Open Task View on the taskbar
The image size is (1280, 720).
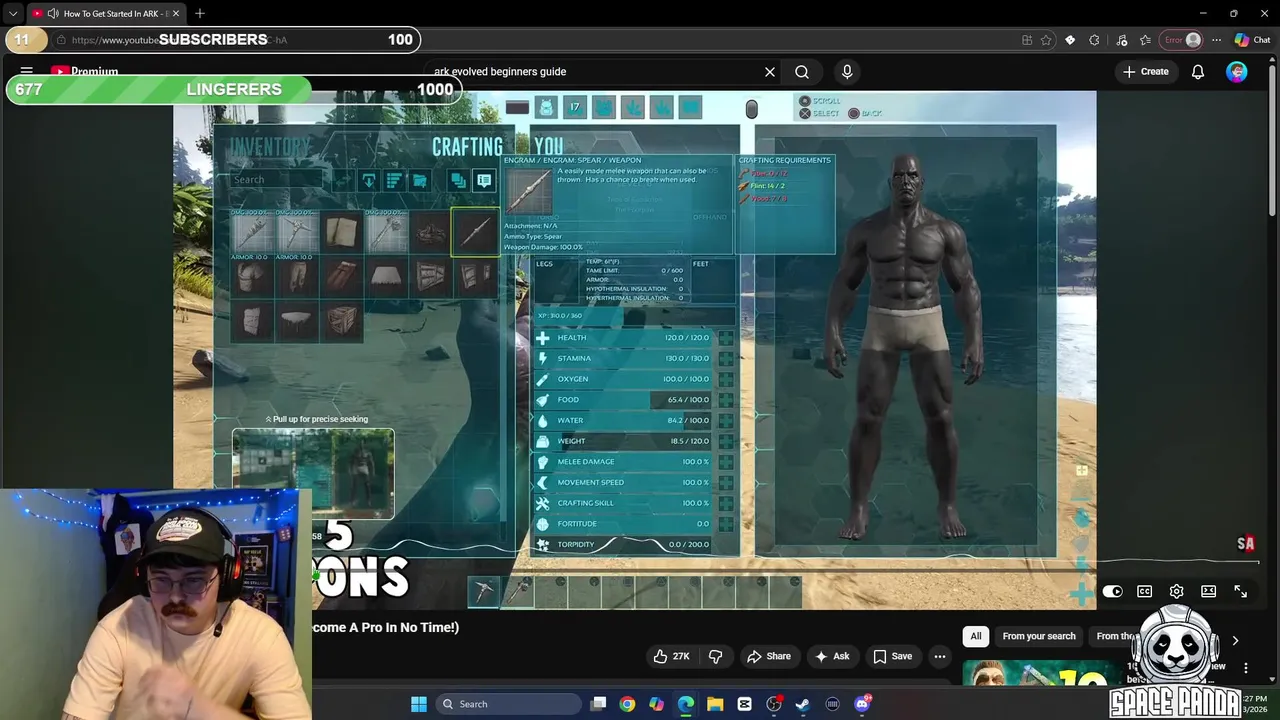pyautogui.click(x=598, y=704)
